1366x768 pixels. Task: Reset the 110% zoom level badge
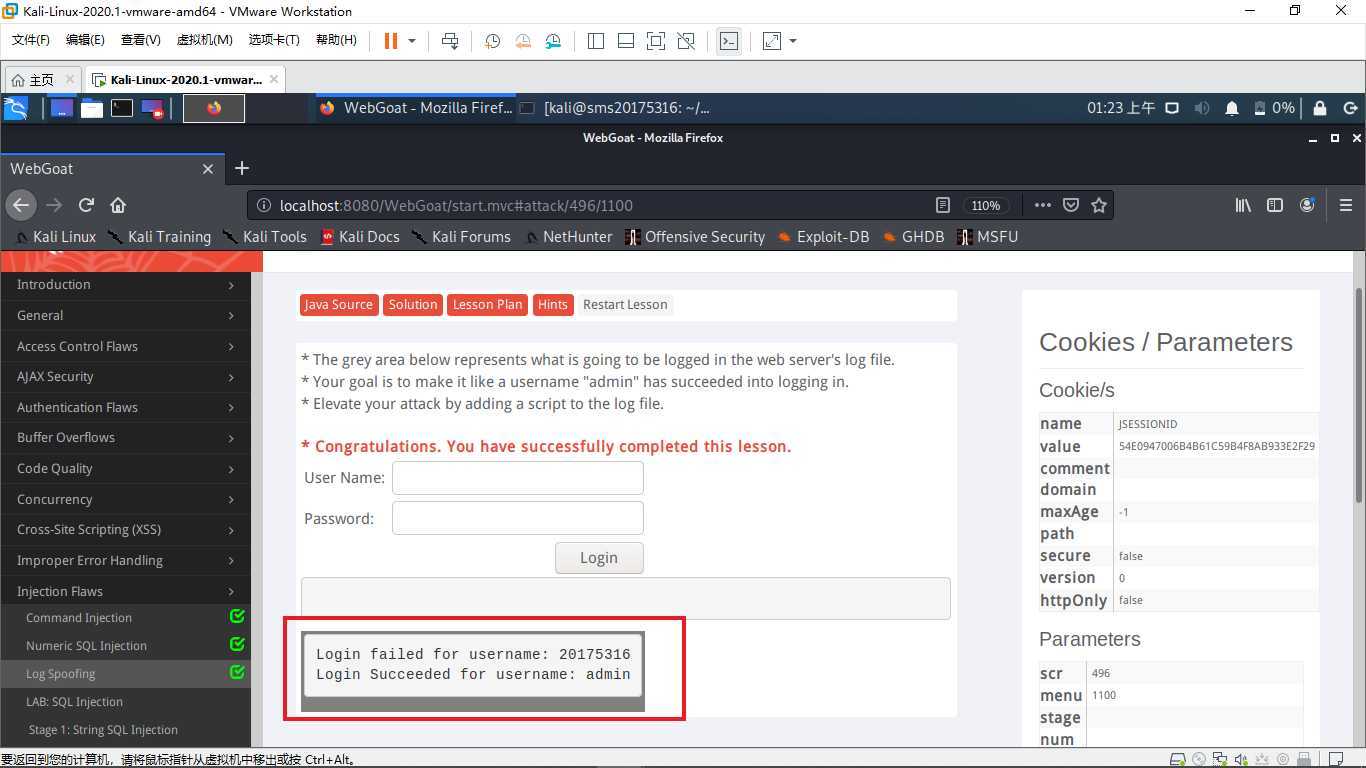[x=985, y=205]
